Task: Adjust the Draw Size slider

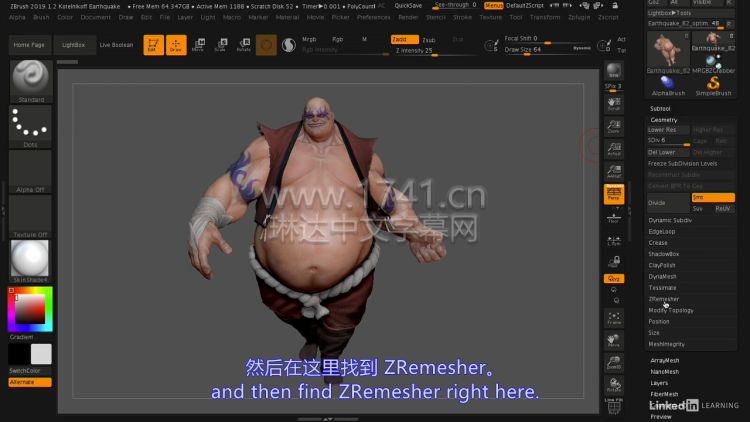Action: (548, 49)
